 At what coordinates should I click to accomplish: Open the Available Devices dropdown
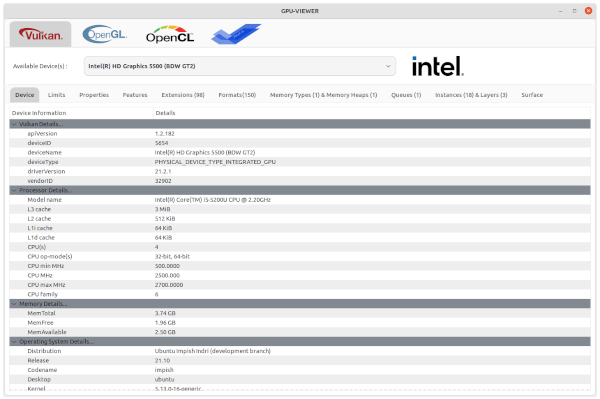pos(240,66)
